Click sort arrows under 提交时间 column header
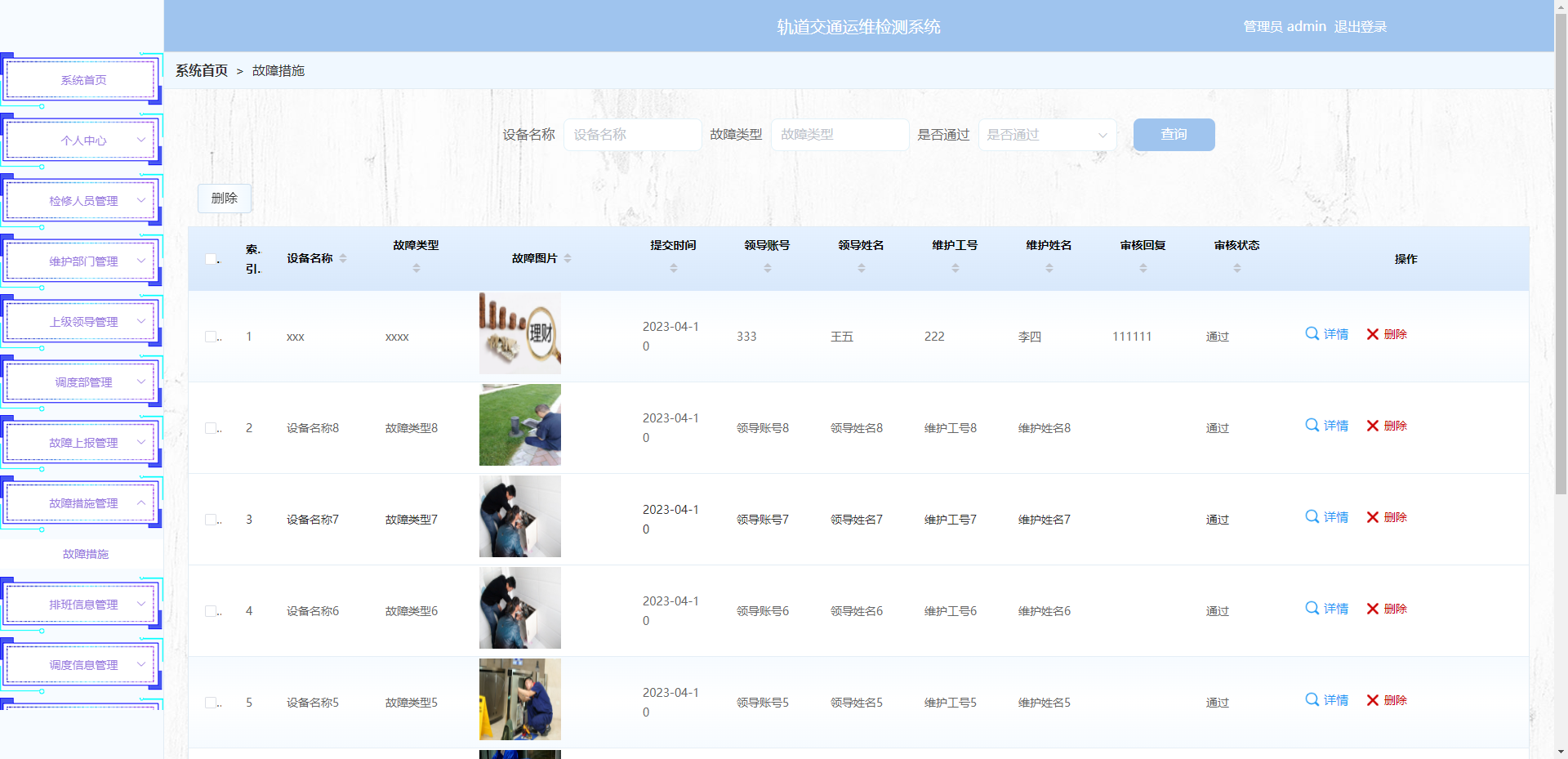This screenshot has height=759, width=1568. tap(674, 268)
